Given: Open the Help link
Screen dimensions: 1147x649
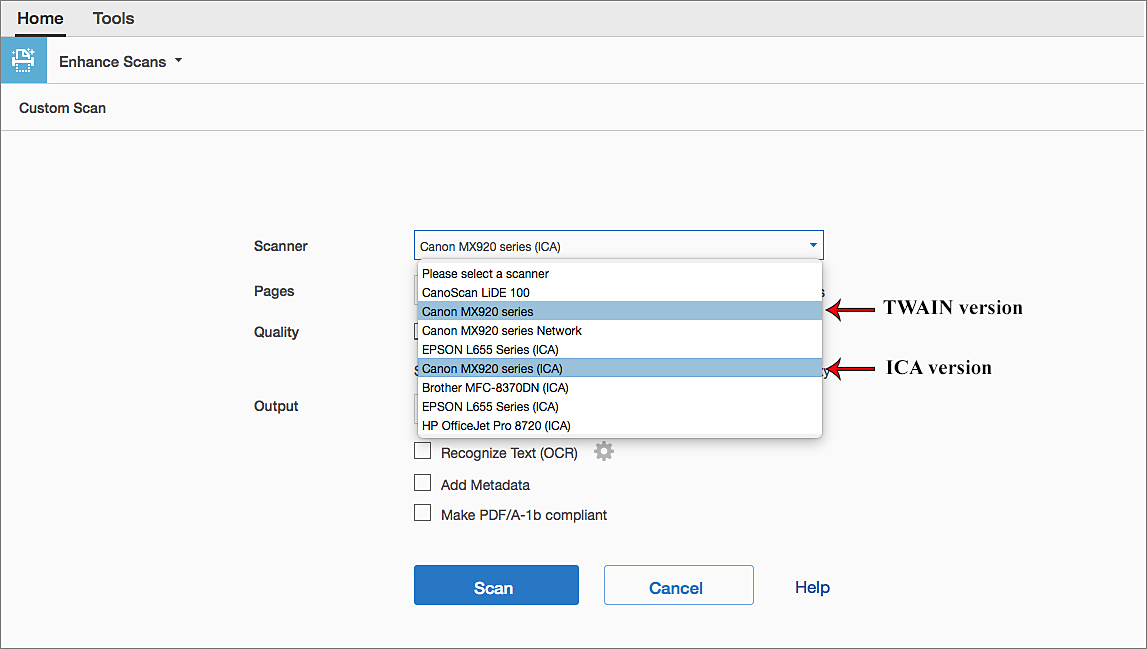Looking at the screenshot, I should 812,587.
